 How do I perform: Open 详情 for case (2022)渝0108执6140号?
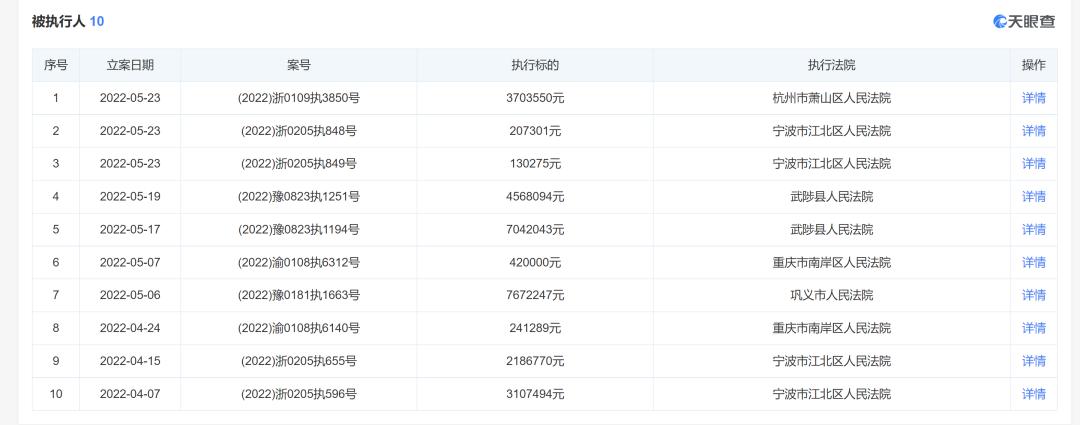click(x=1033, y=328)
